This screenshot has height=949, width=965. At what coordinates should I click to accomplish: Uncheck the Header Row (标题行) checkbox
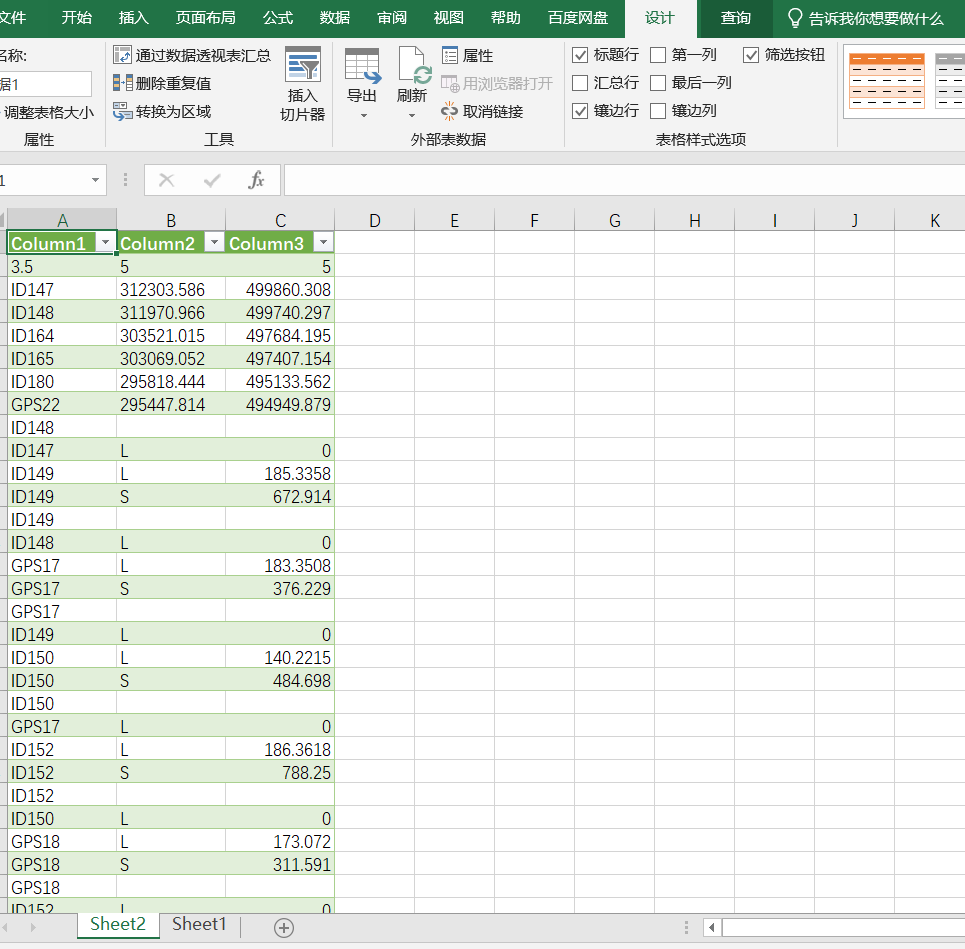click(580, 55)
